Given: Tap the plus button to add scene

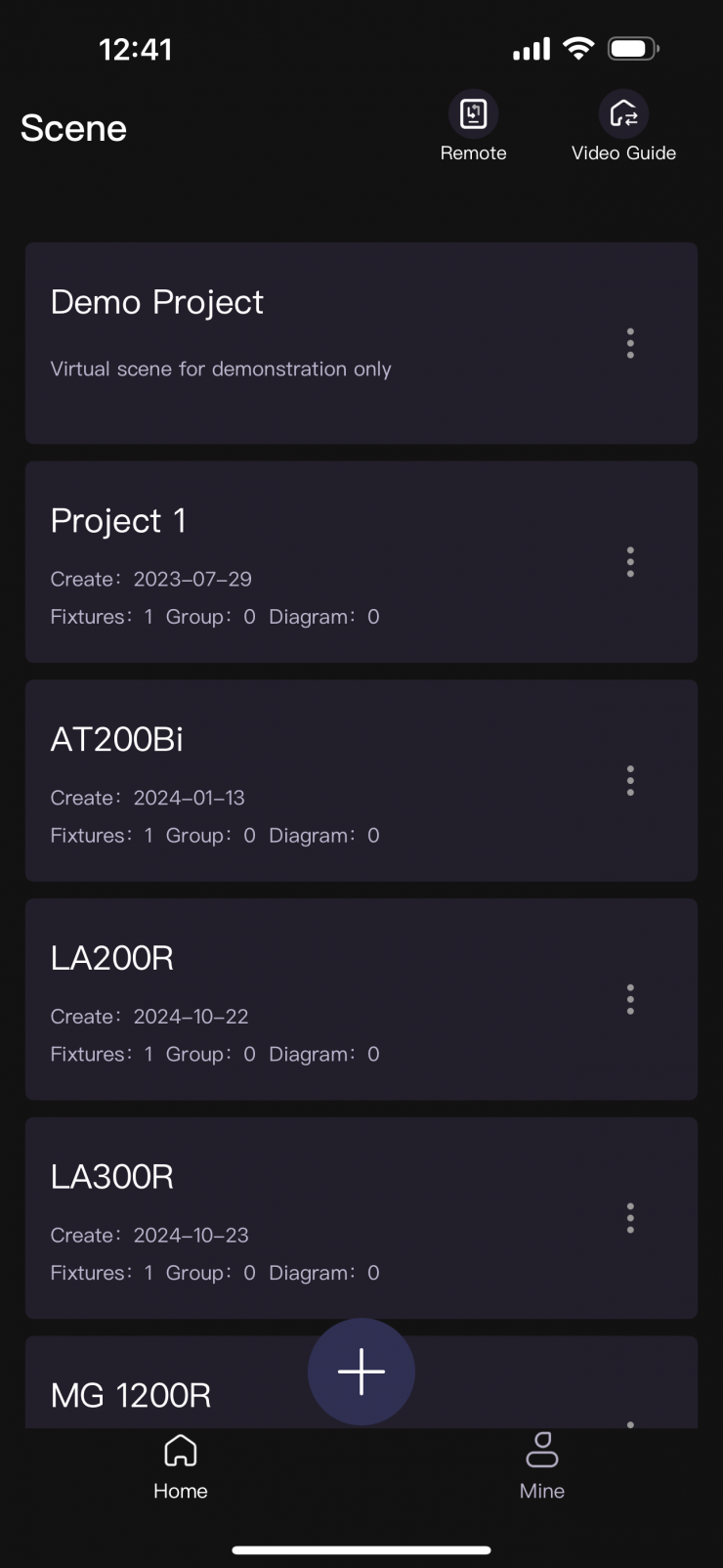Looking at the screenshot, I should (x=361, y=1371).
